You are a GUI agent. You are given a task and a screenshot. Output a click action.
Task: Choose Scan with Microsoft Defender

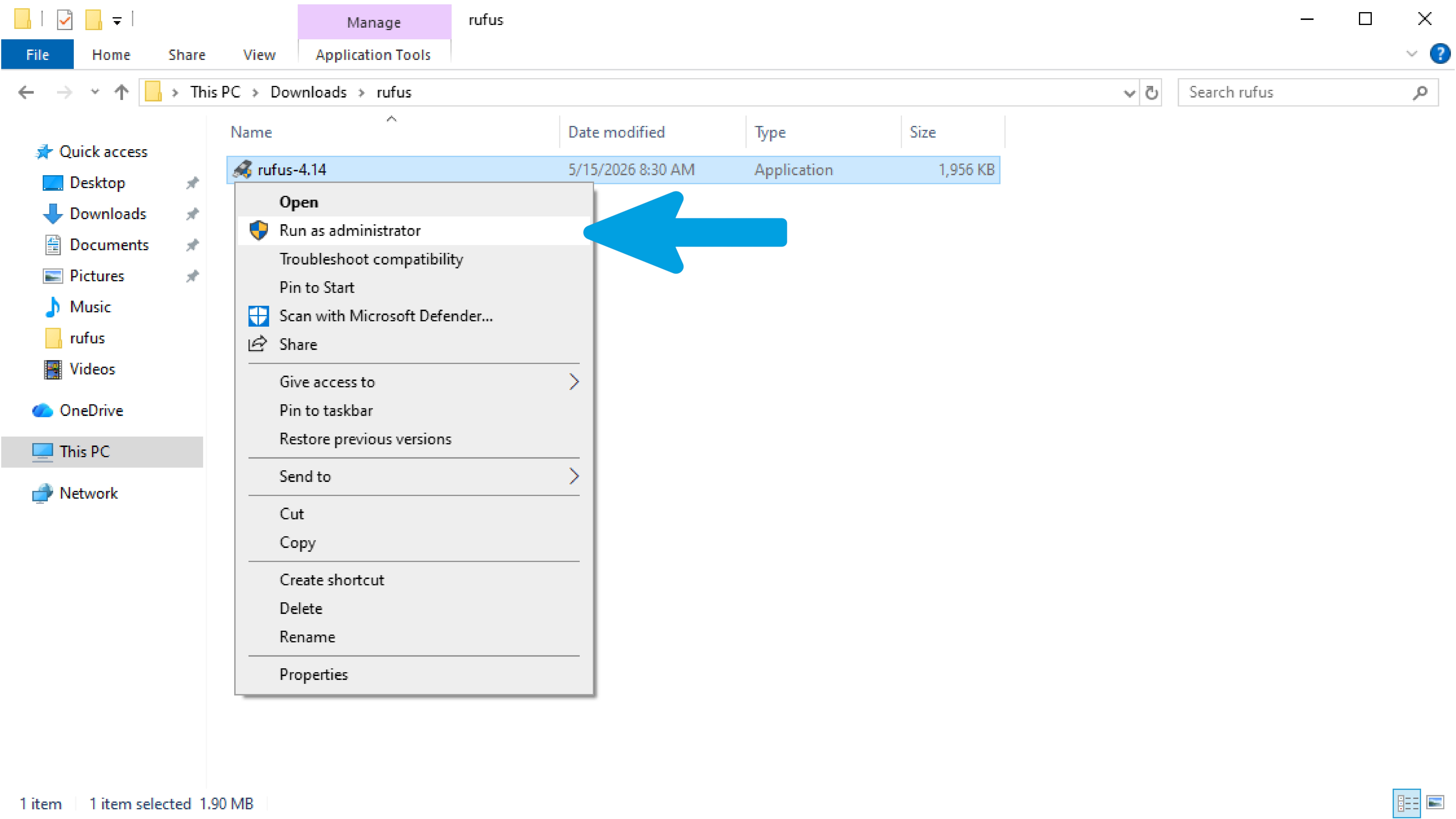tap(414, 316)
